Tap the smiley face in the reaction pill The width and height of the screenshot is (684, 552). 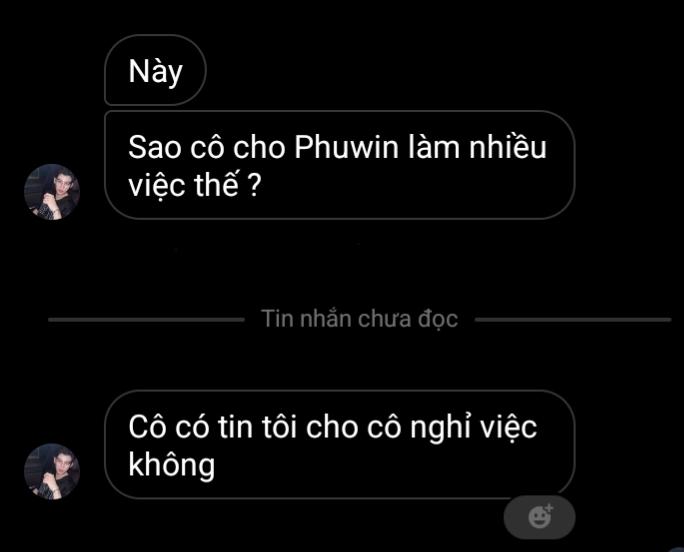pos(539,518)
